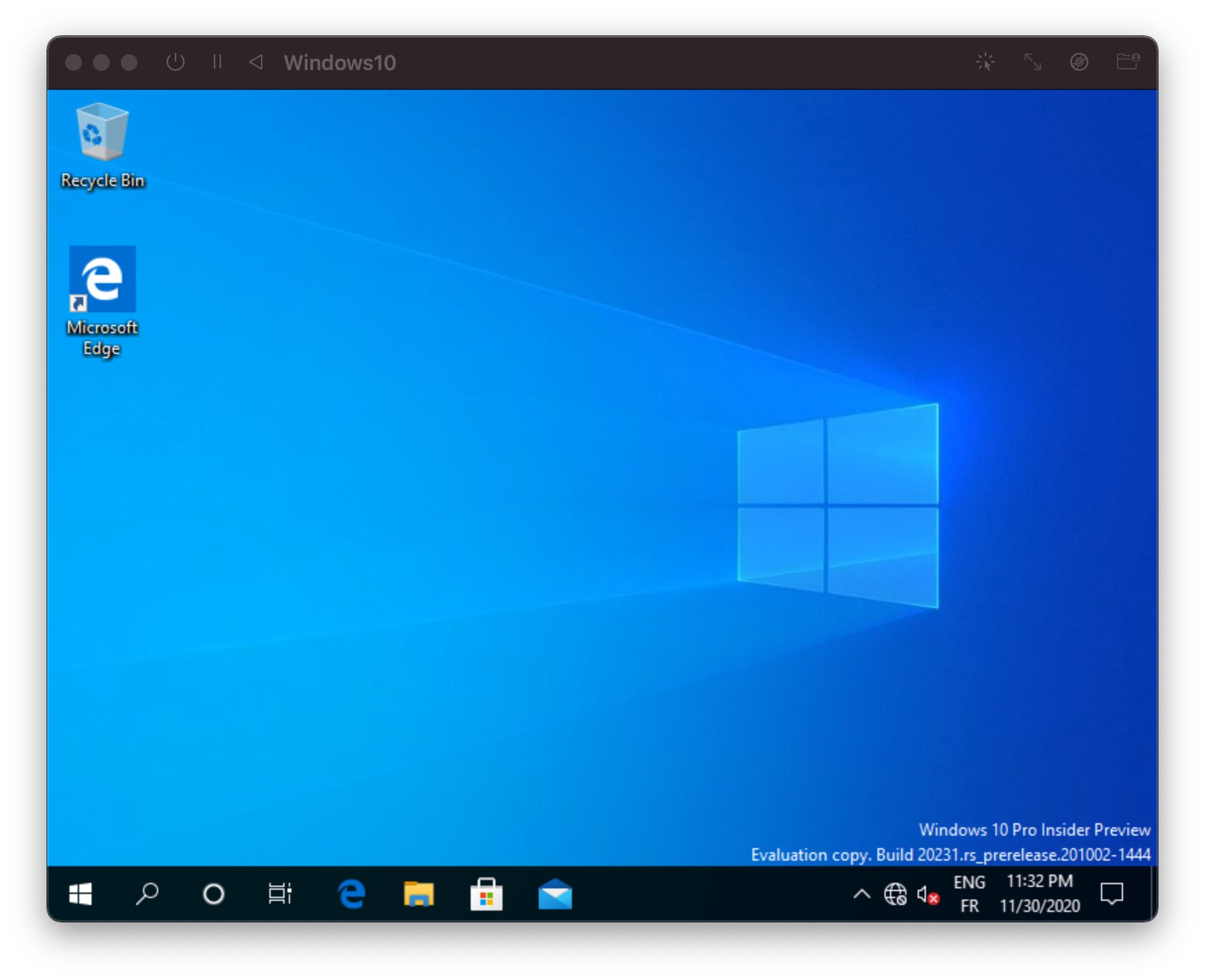Viewport: 1205px width, 980px height.
Task: Click Show desktop sliver at taskbar end
Action: pos(1153,894)
